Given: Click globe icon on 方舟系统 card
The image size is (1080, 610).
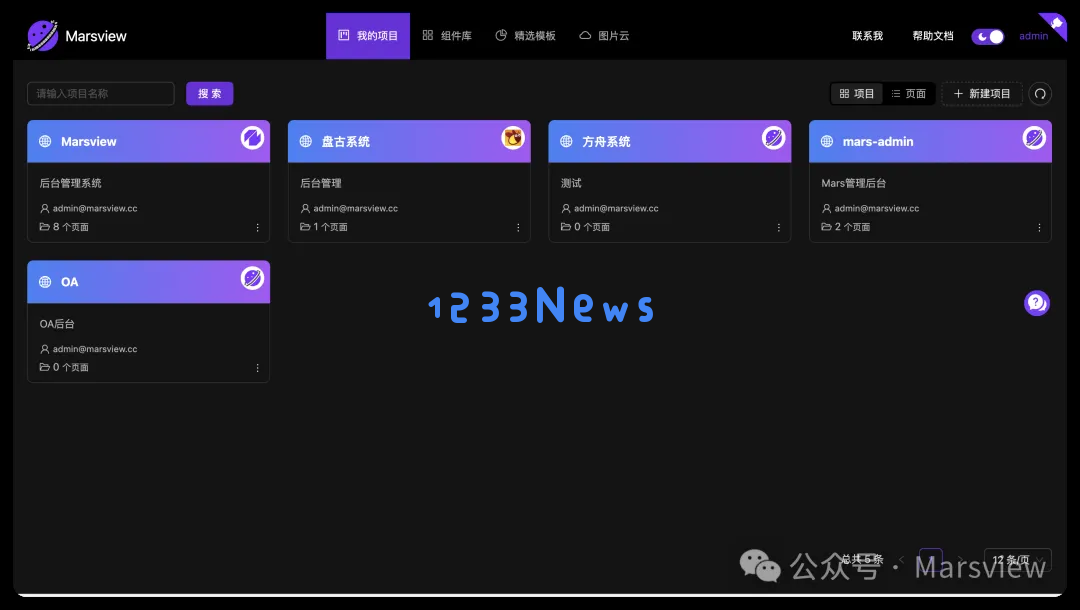Looking at the screenshot, I should [x=566, y=141].
